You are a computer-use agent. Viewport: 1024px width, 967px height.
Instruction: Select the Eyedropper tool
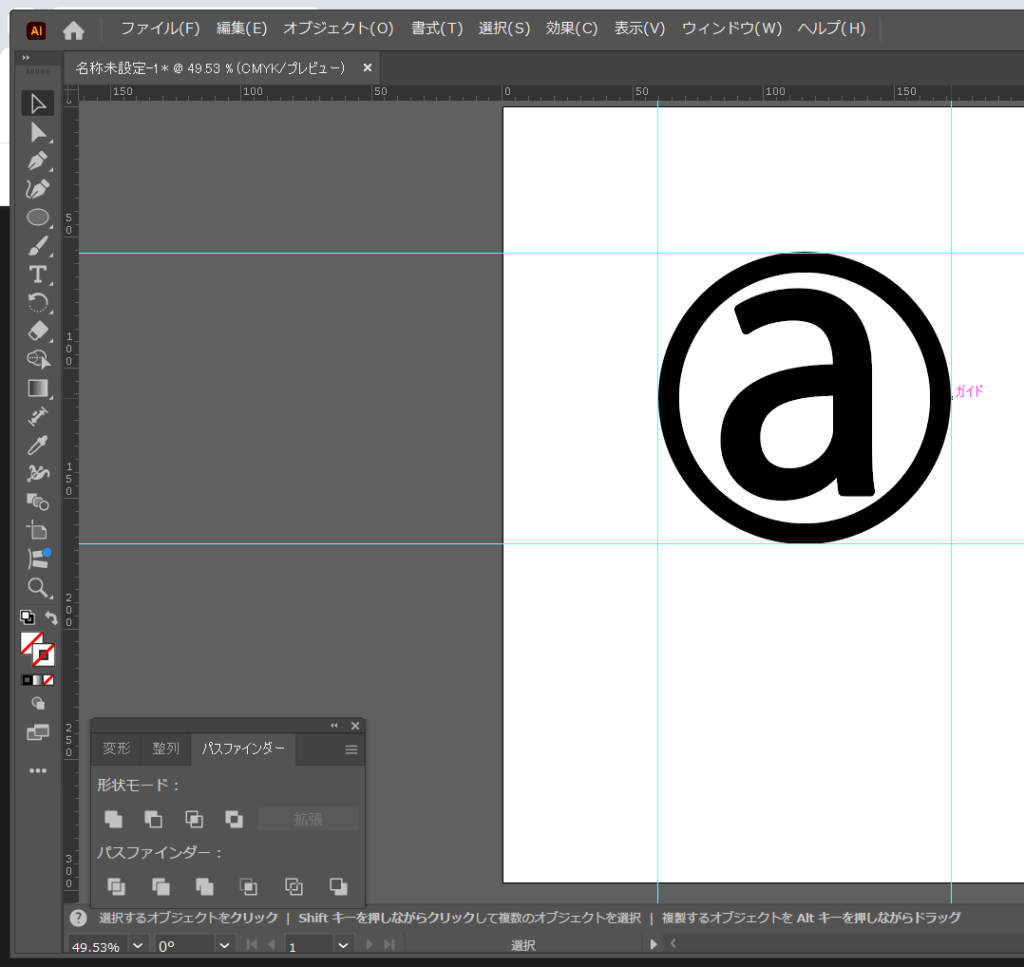(38, 444)
